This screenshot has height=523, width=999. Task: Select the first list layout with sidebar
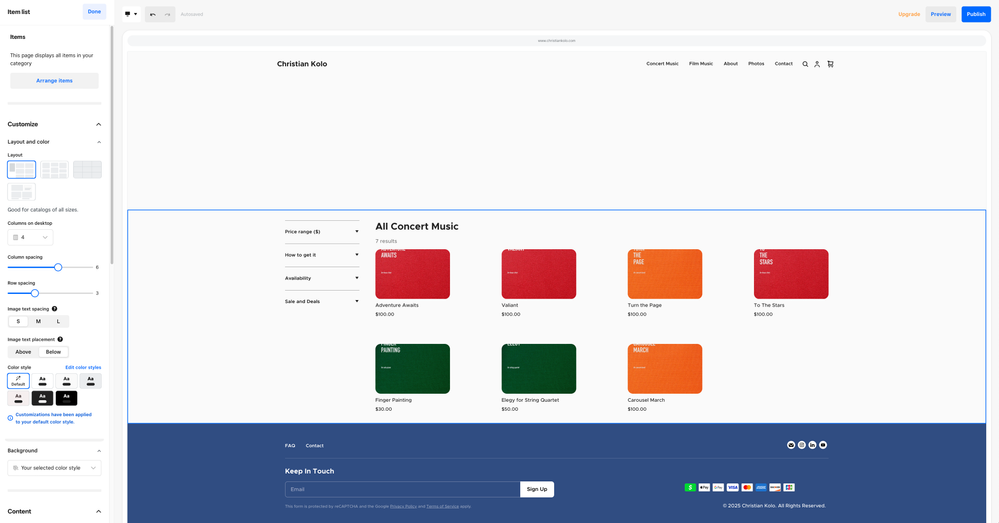coord(22,169)
